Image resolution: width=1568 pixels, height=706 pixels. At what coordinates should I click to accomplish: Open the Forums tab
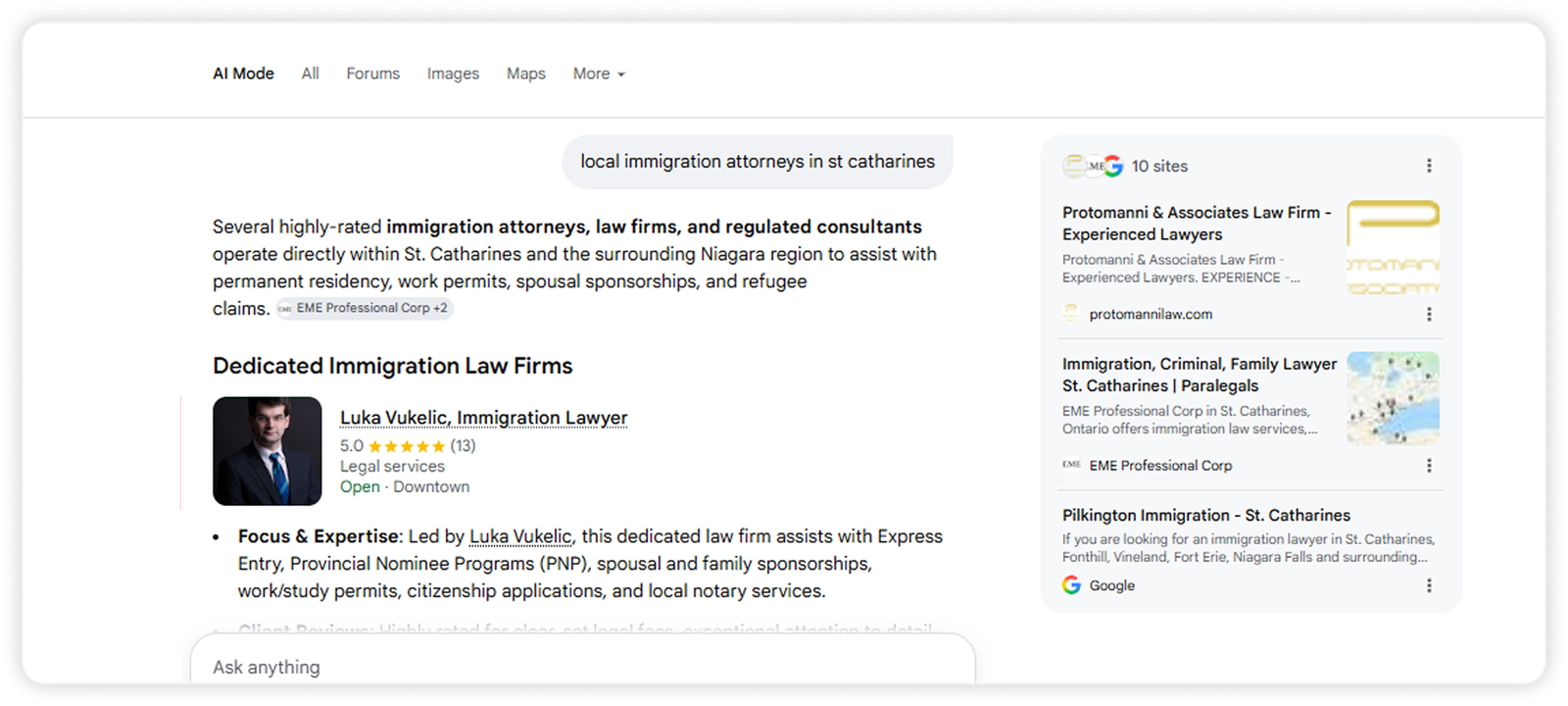[x=372, y=74]
